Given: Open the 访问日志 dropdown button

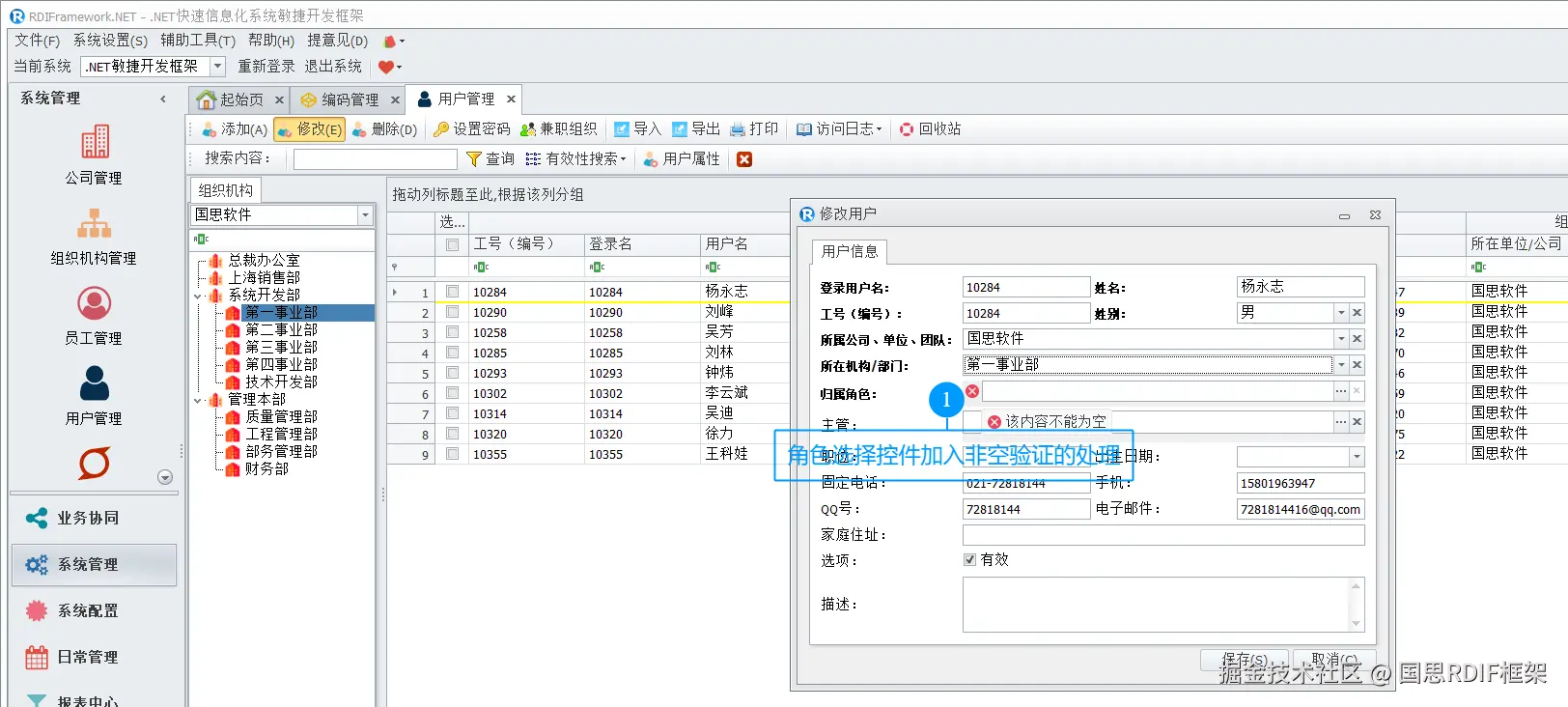Looking at the screenshot, I should pos(839,129).
